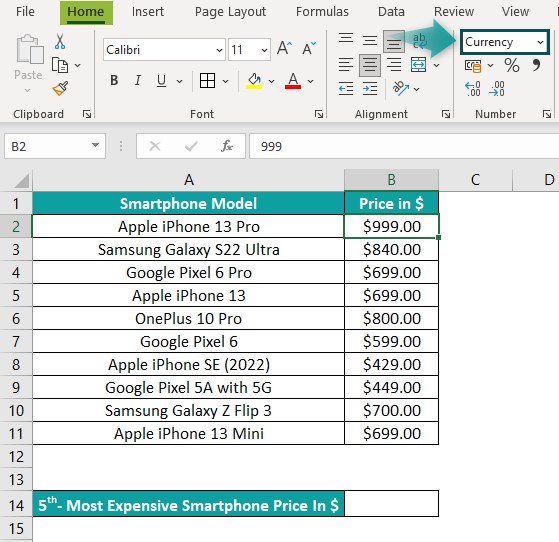Click the Fill Color bucket icon
This screenshot has height=542, width=559.
254,81
